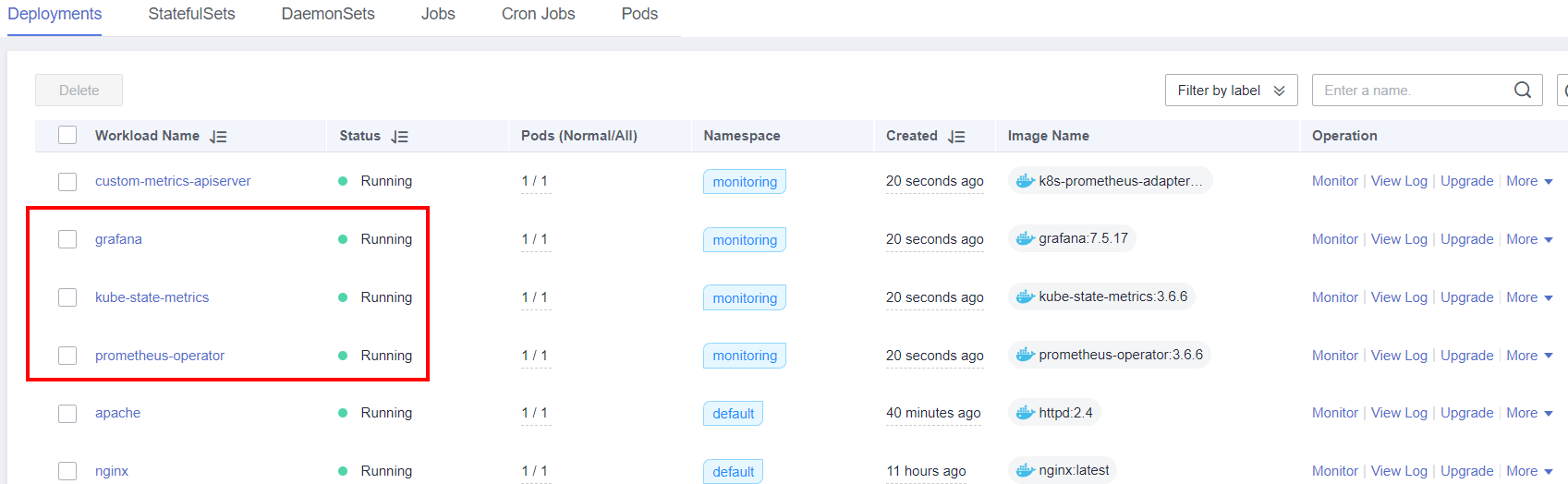Viewport: 1568px width, 484px height.
Task: Expand More options for custom-metrics-apiserver
Action: click(1529, 181)
